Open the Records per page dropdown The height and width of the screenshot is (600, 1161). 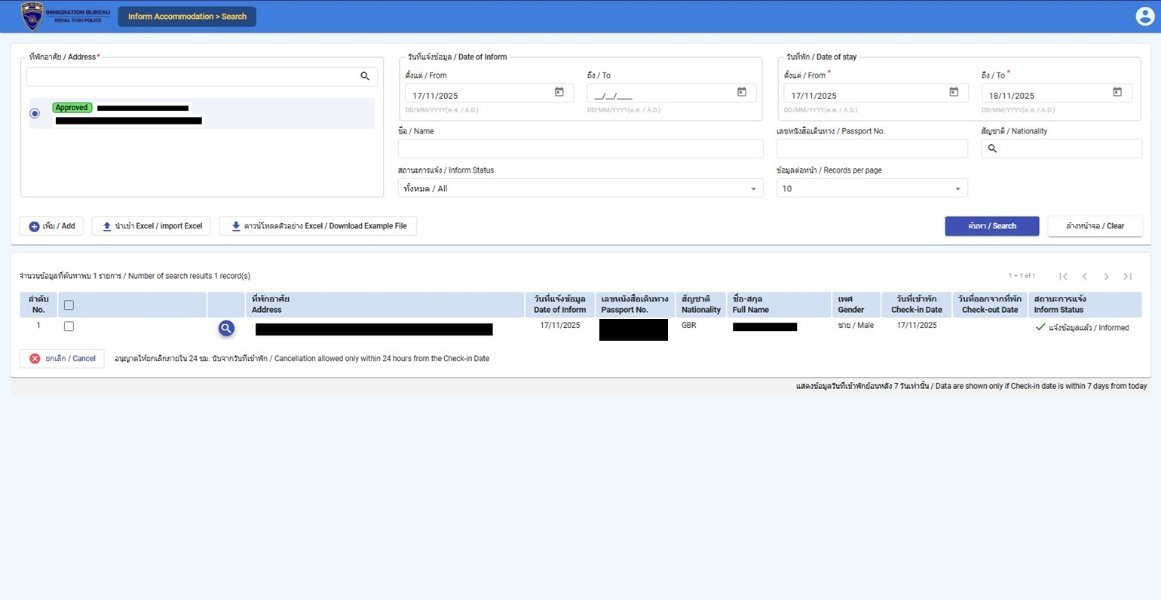pyautogui.click(x=871, y=188)
